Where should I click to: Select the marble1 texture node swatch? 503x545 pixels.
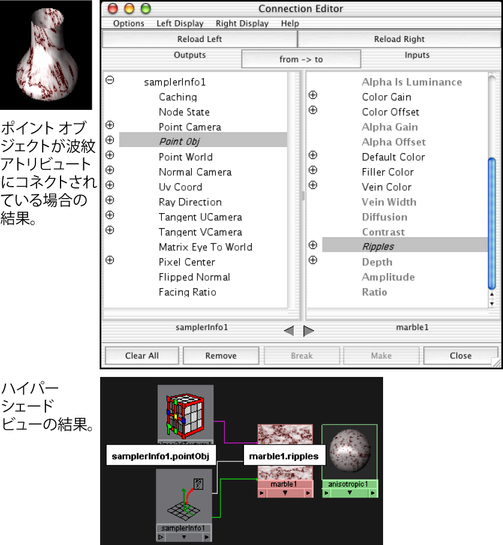pos(285,452)
